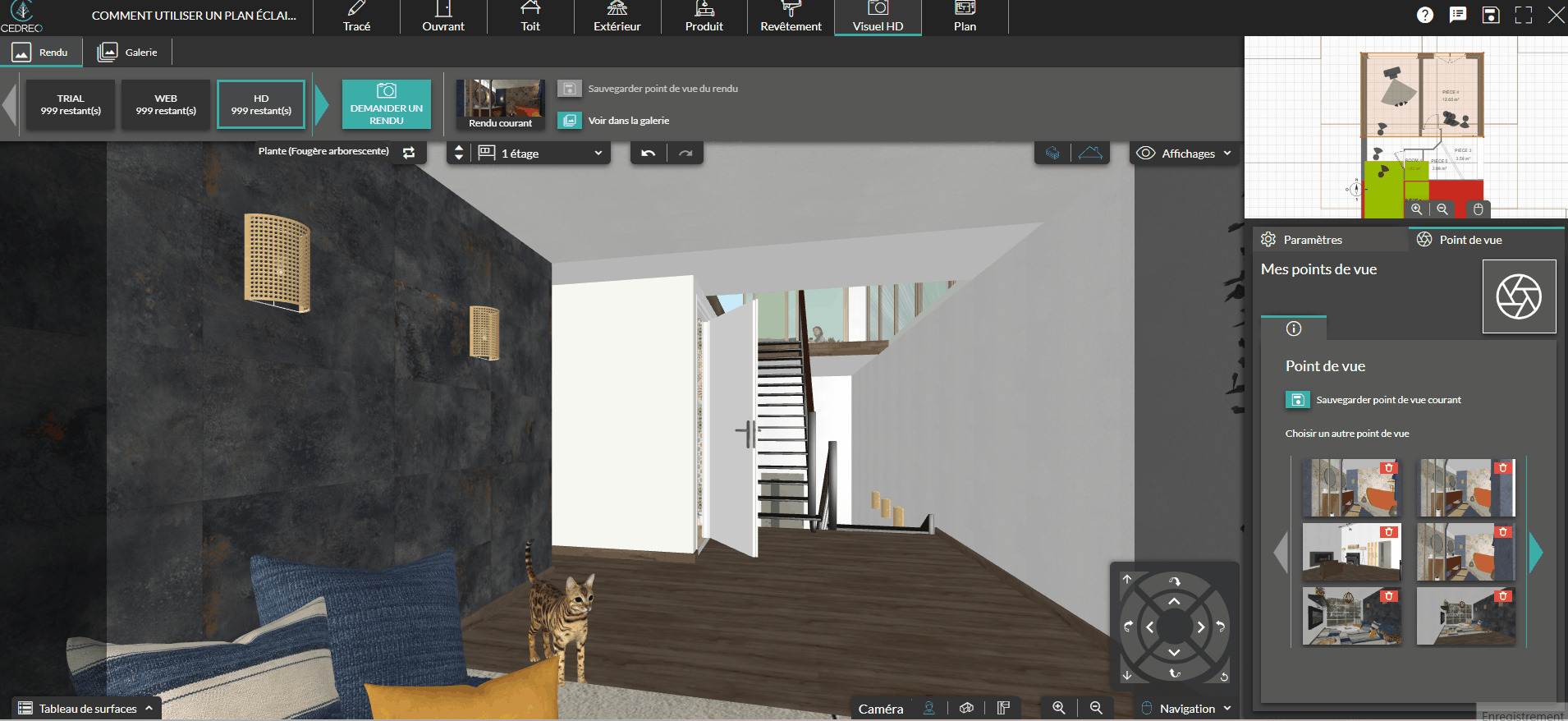Select TRIAL render quality
The image size is (1568, 721).
pyautogui.click(x=71, y=104)
